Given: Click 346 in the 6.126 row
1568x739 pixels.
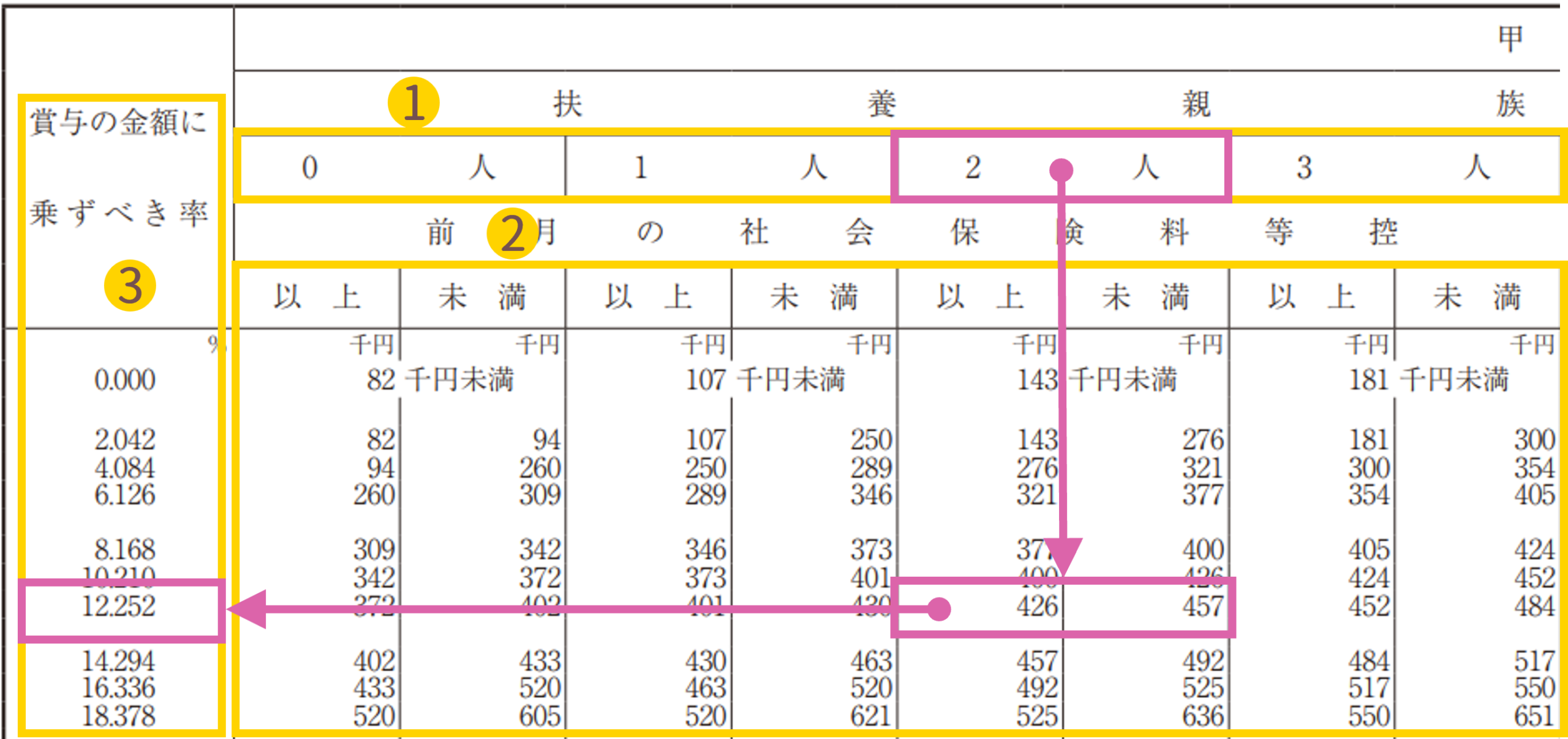Looking at the screenshot, I should (x=871, y=495).
